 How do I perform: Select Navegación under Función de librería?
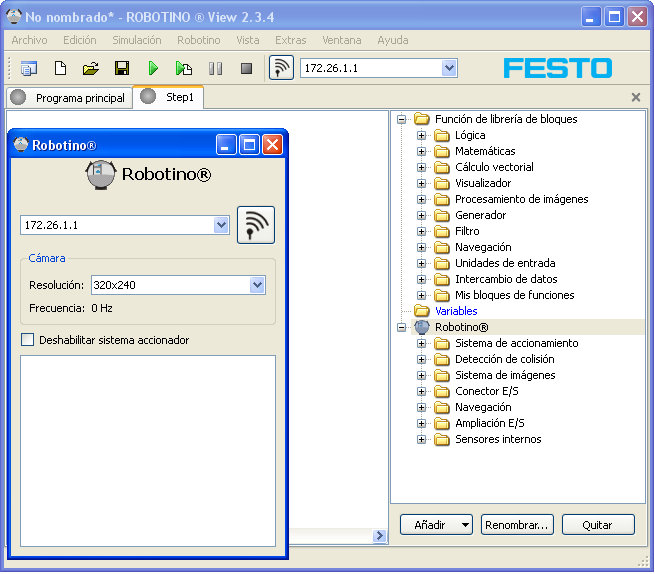pos(483,247)
